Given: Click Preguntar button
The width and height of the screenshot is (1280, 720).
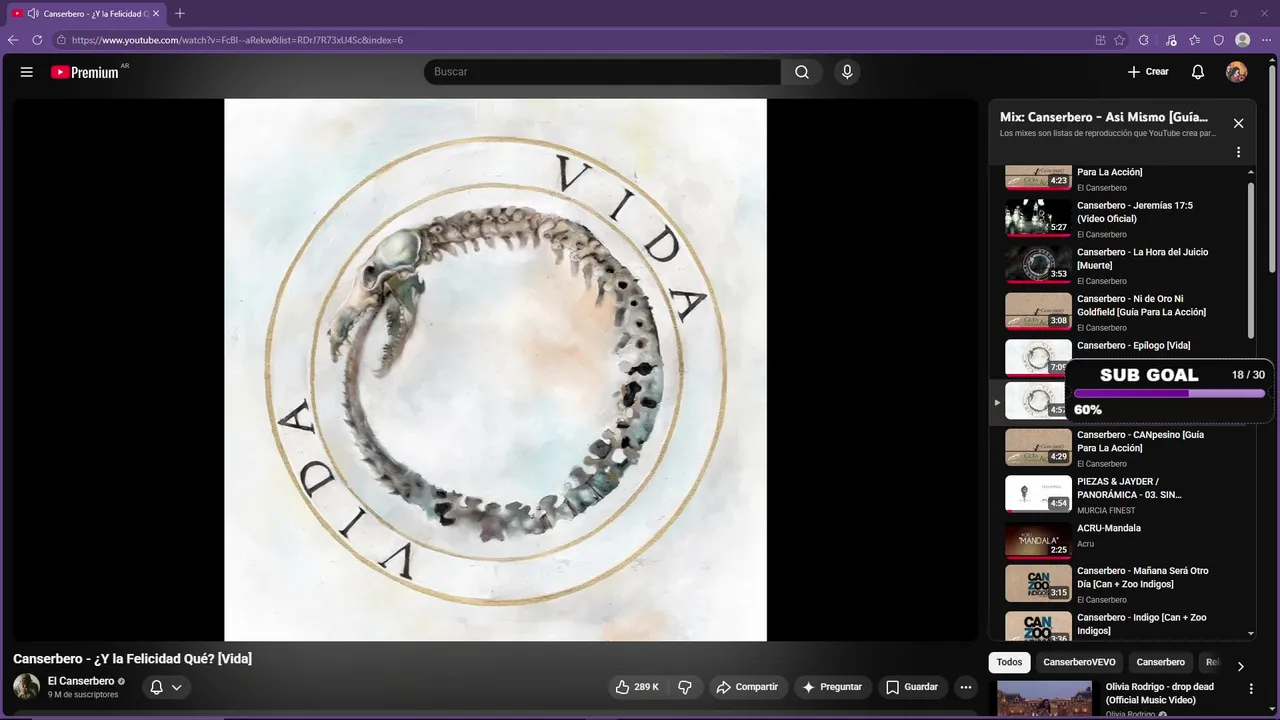Looking at the screenshot, I should pos(832,687).
